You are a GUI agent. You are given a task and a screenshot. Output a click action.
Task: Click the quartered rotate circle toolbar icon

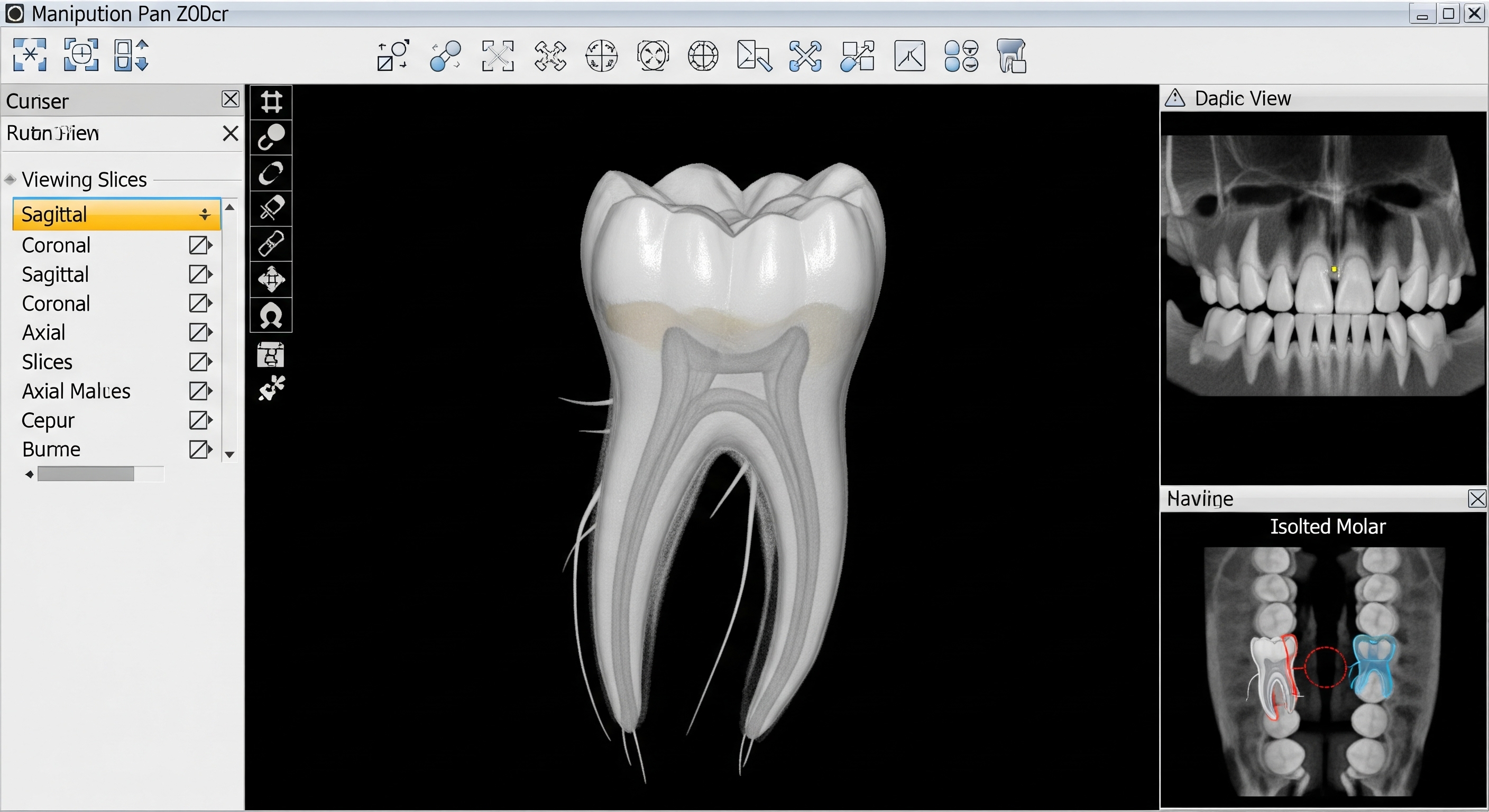(601, 56)
